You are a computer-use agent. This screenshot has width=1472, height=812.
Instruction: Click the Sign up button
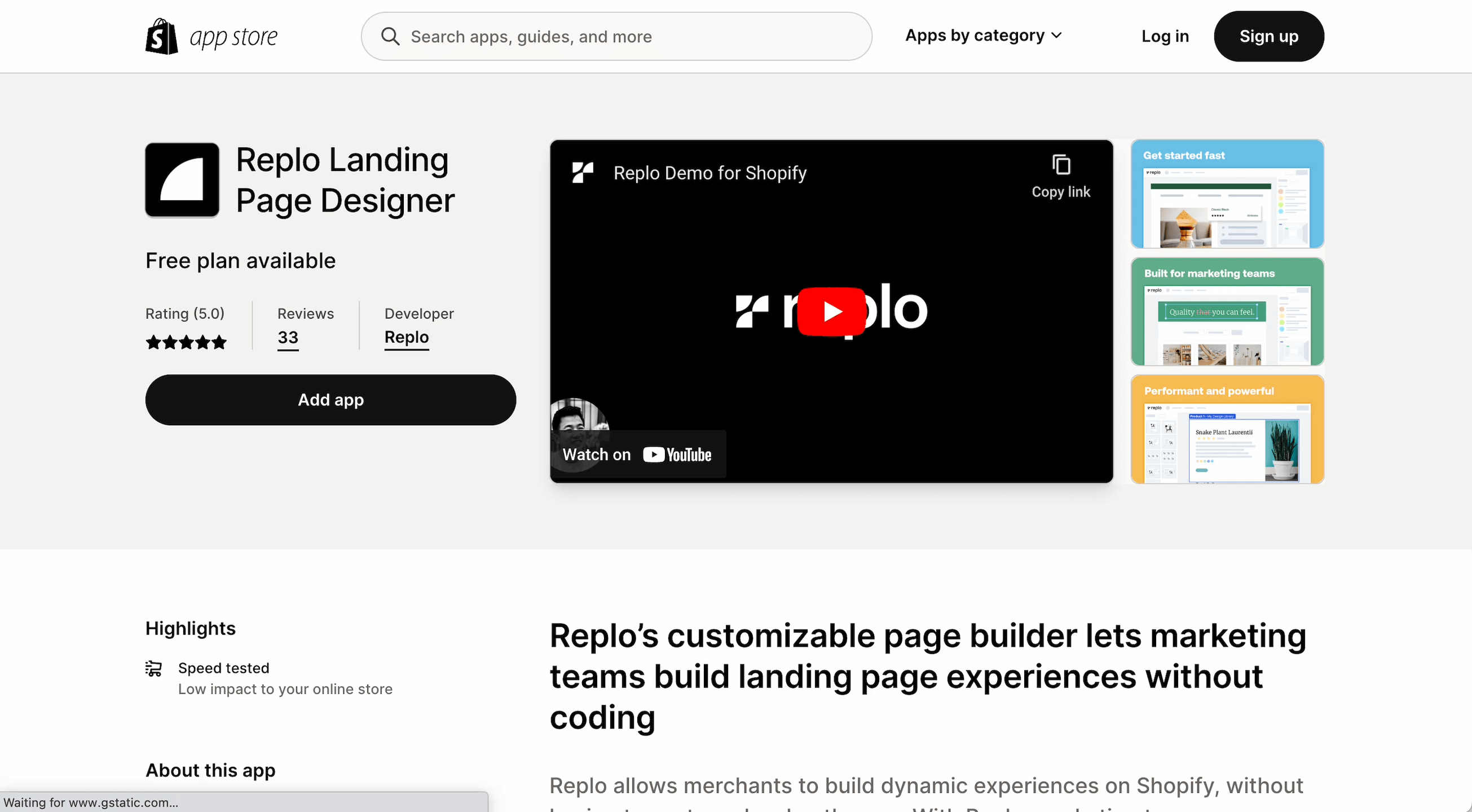pyautogui.click(x=1268, y=36)
